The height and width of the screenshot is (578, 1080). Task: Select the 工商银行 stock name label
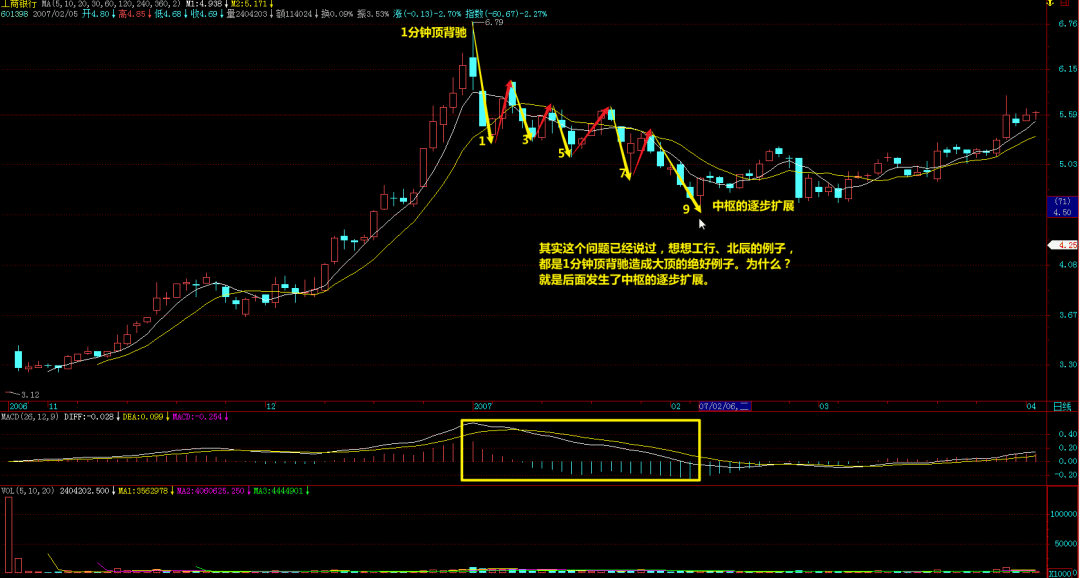tap(19, 4)
